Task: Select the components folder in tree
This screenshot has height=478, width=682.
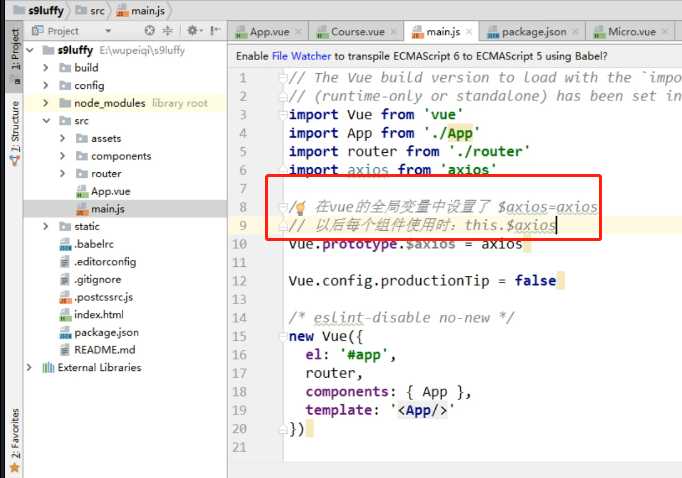Action: tap(121, 156)
